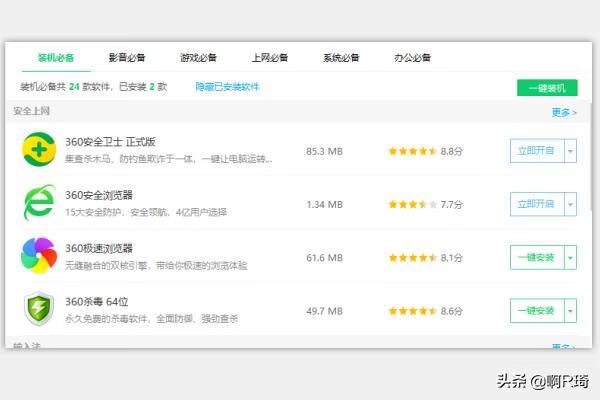
Task: Click star rating for 360极速浏览器
Action: click(412, 257)
